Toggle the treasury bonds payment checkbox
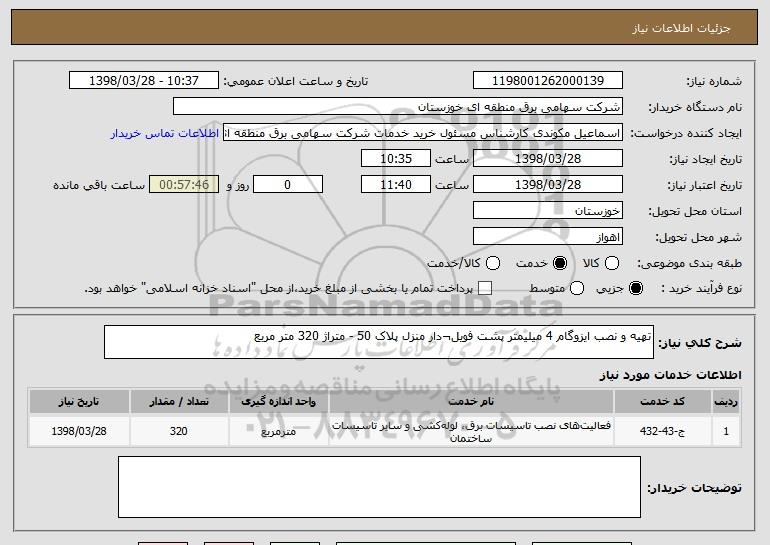Screen dimensions: 770x545 (x=486, y=289)
